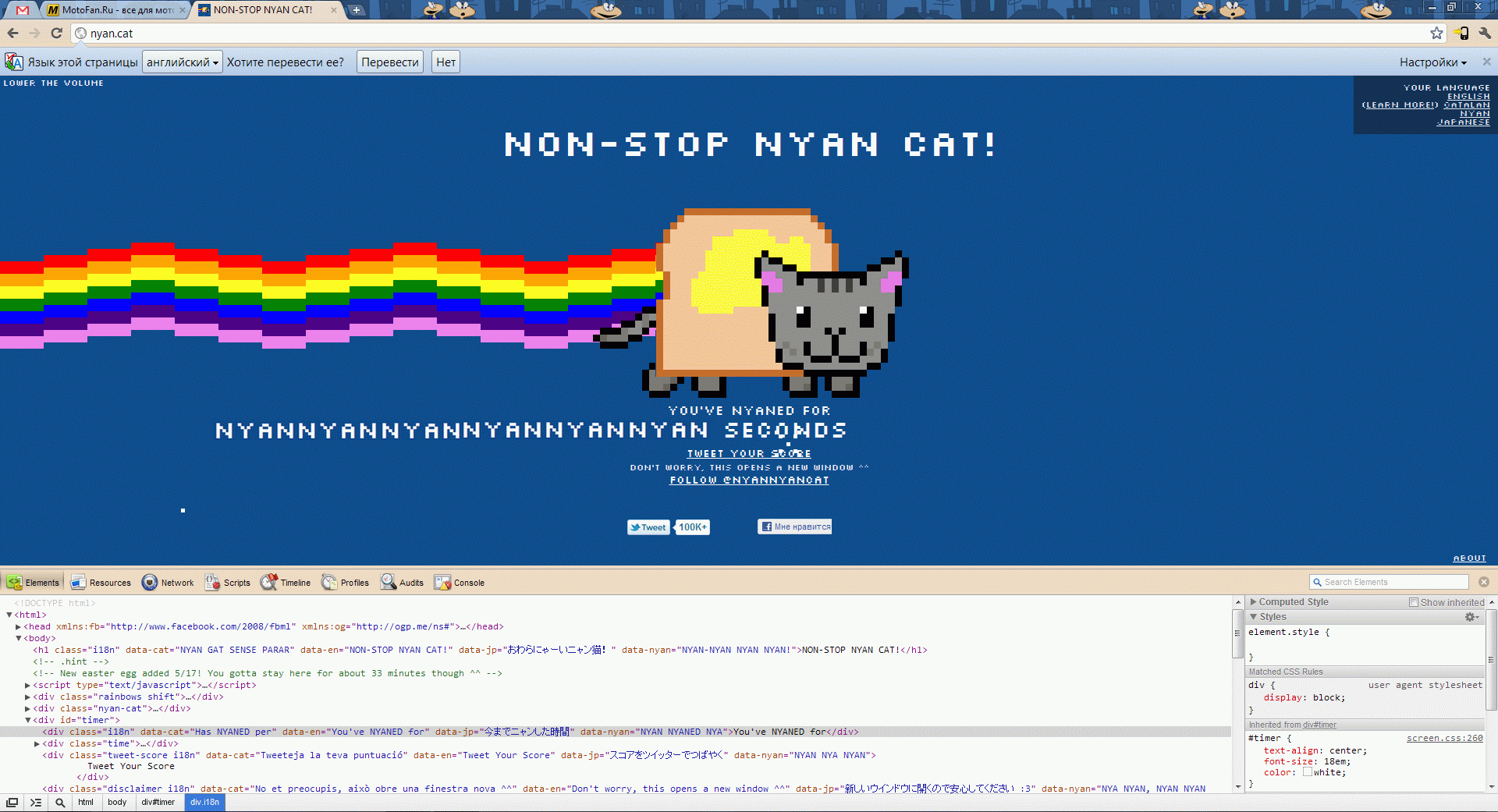Image resolution: width=1498 pixels, height=812 pixels.
Task: Click the white color swatch
Action: (x=1307, y=772)
